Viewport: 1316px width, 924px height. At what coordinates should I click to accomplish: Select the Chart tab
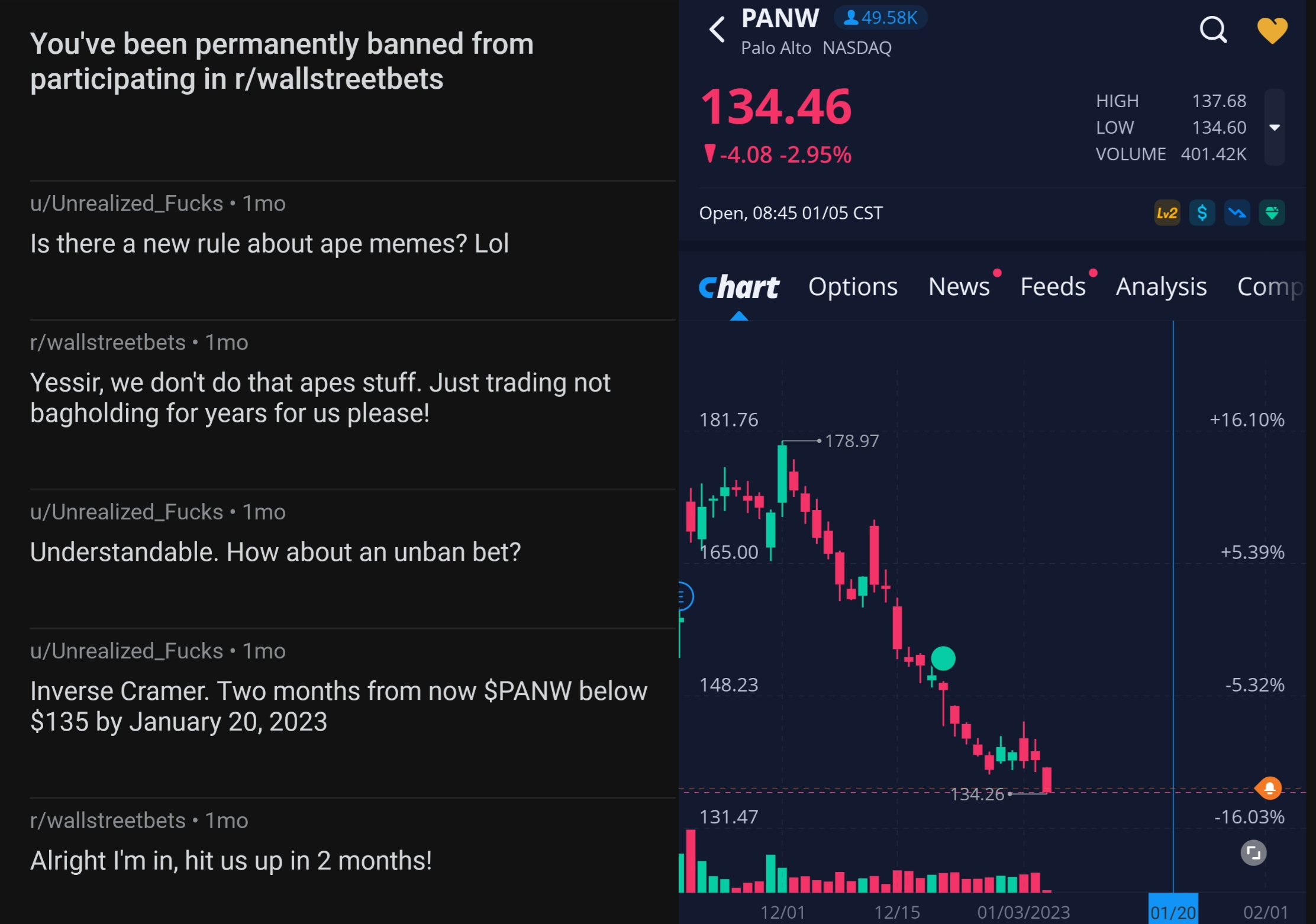point(739,288)
